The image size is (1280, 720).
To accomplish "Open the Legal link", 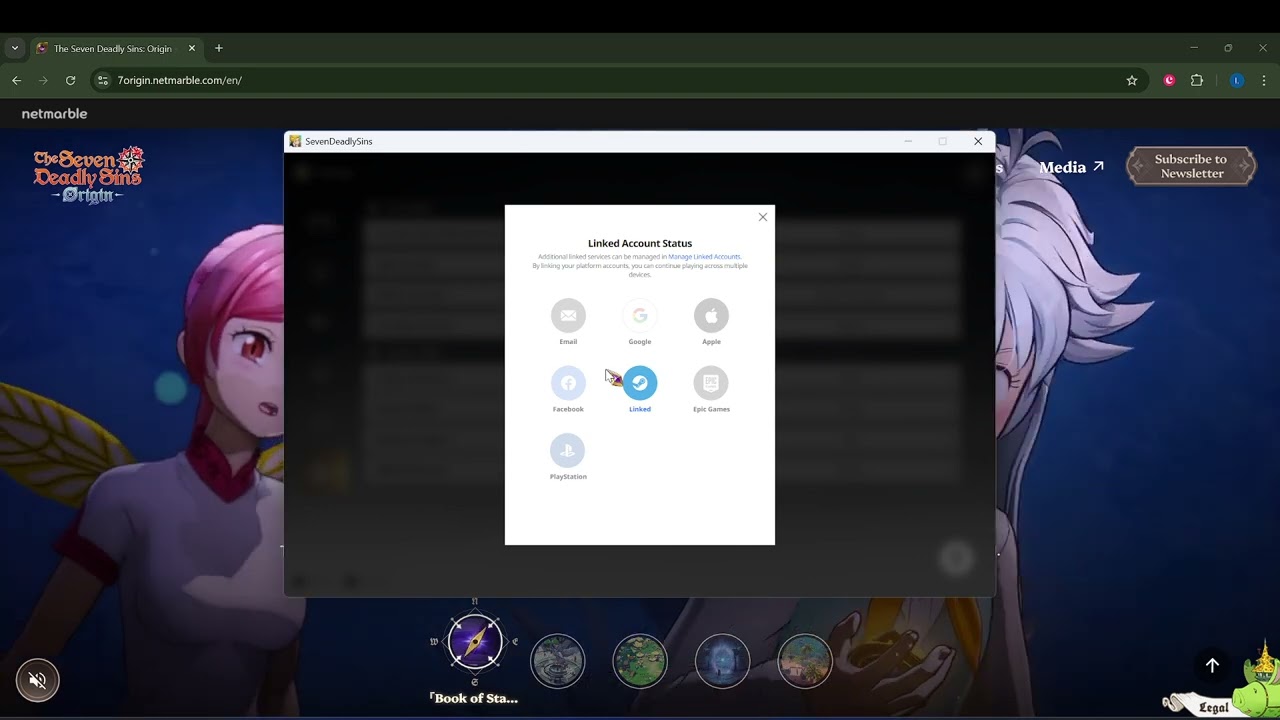I will coord(1214,707).
